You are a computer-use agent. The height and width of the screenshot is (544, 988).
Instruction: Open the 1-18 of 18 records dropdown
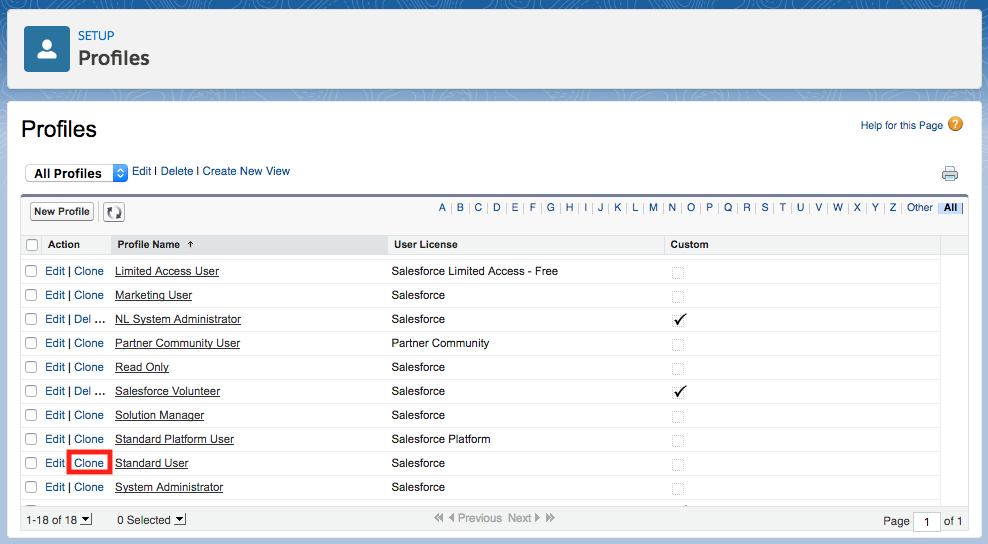pos(86,519)
